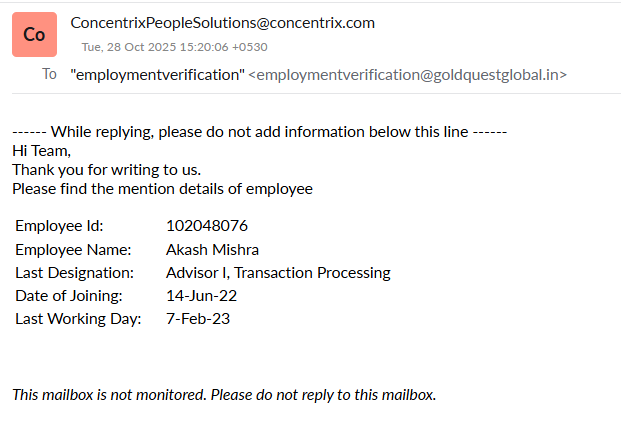
Task: Click the "Please find the mention details" line
Action: (x=162, y=188)
